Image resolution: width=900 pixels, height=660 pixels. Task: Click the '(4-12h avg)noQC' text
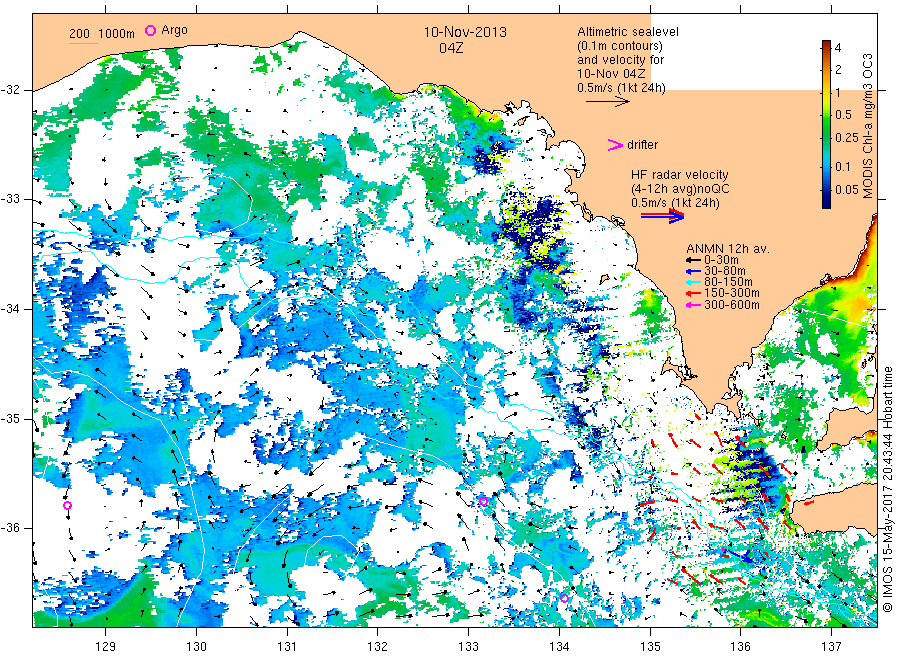click(x=681, y=189)
